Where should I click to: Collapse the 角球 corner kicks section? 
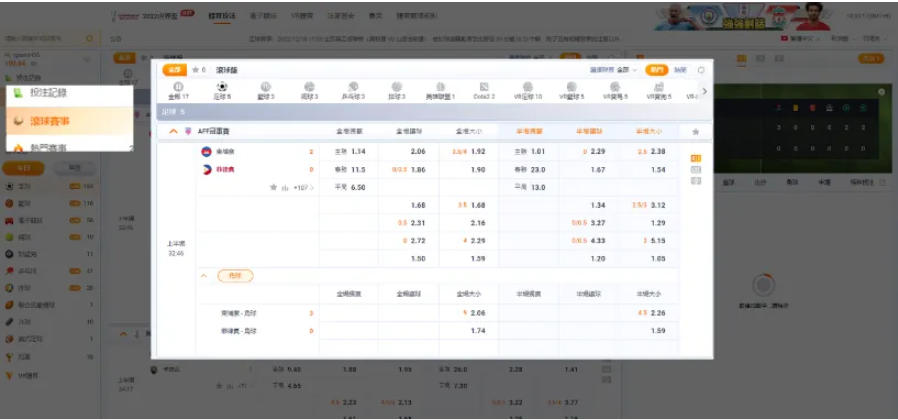coord(204,276)
